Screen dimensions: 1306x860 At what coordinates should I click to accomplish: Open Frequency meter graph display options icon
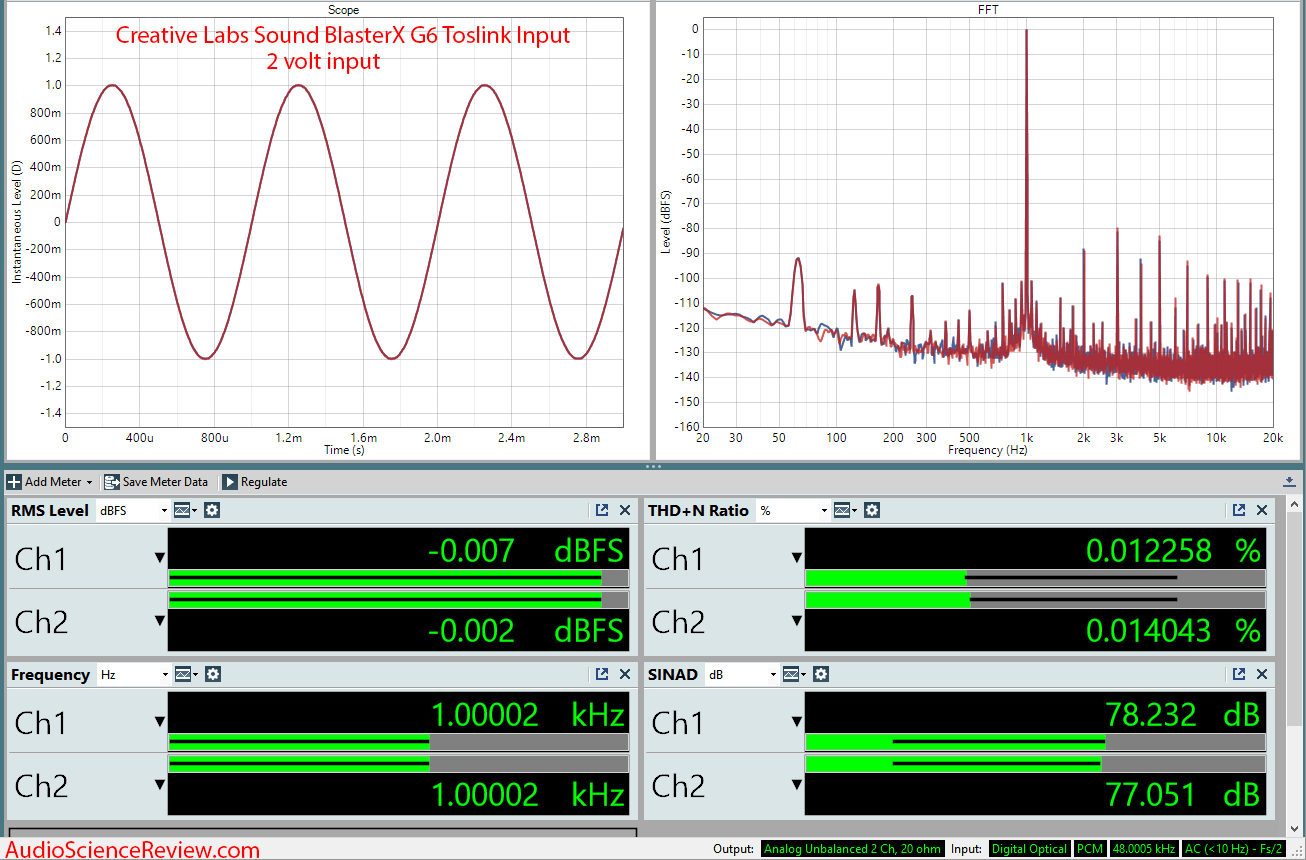[186, 674]
